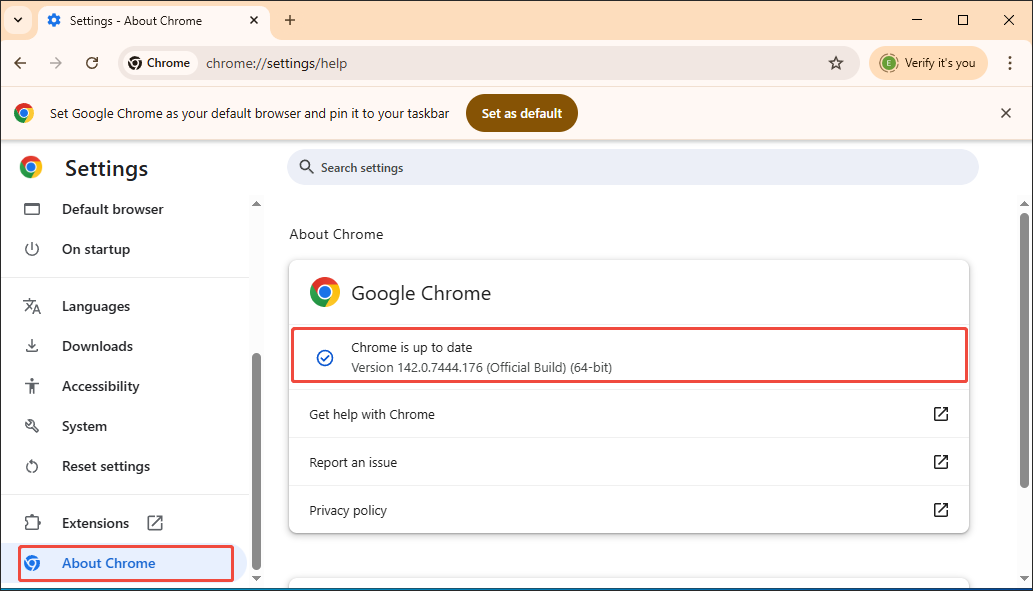Open the Chrome site info chip in the address bar
This screenshot has width=1033, height=591.
click(x=158, y=62)
